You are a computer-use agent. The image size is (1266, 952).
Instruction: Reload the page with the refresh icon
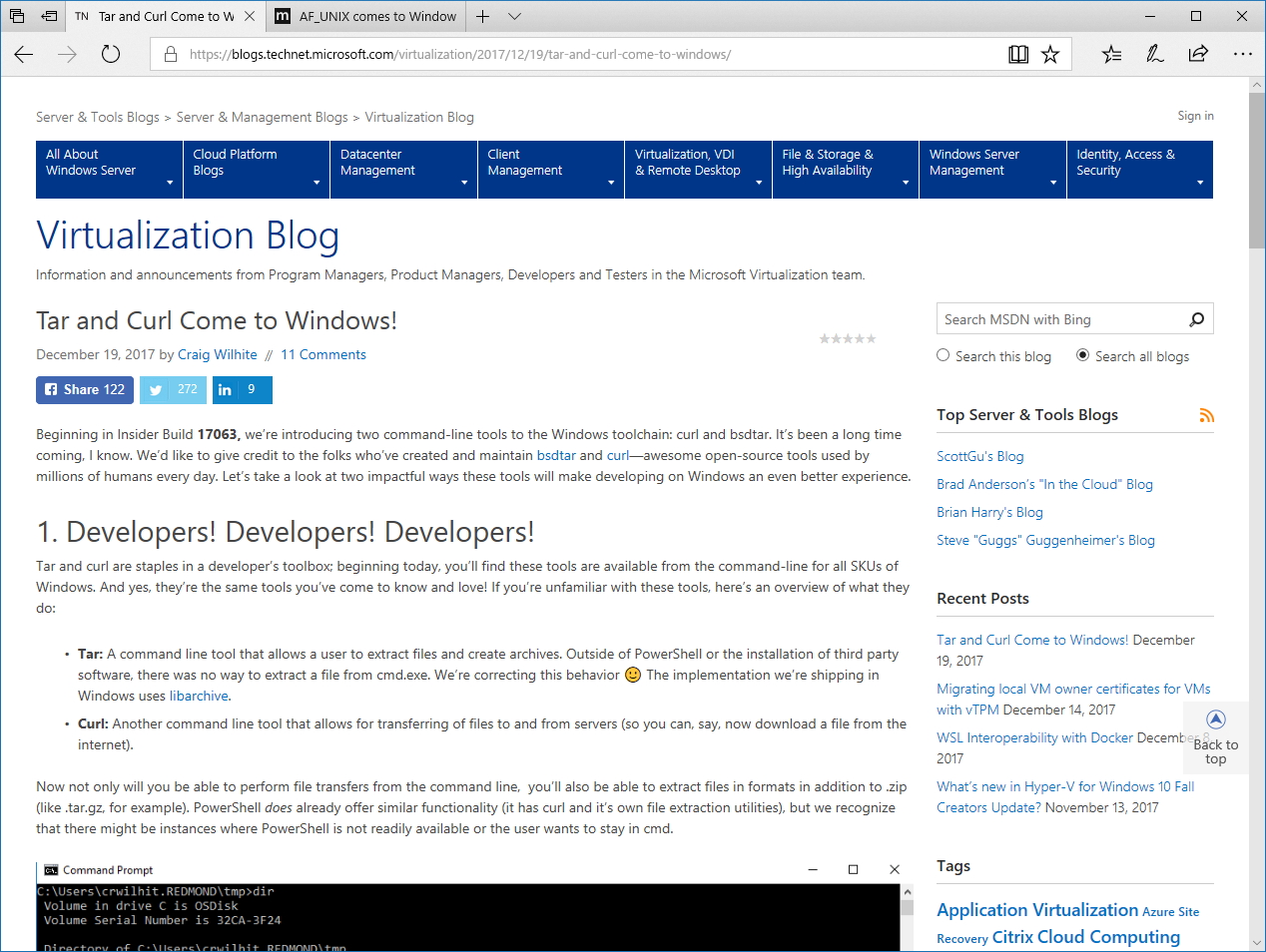(110, 55)
